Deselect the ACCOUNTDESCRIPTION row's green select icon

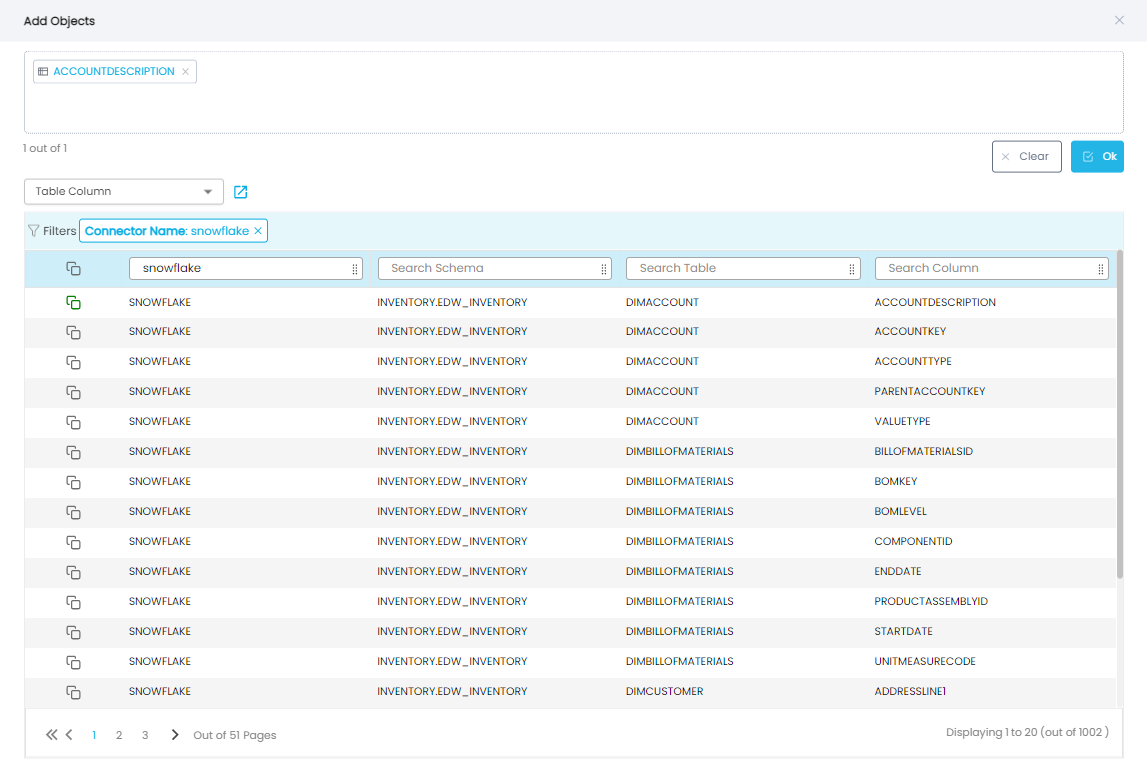click(x=73, y=303)
